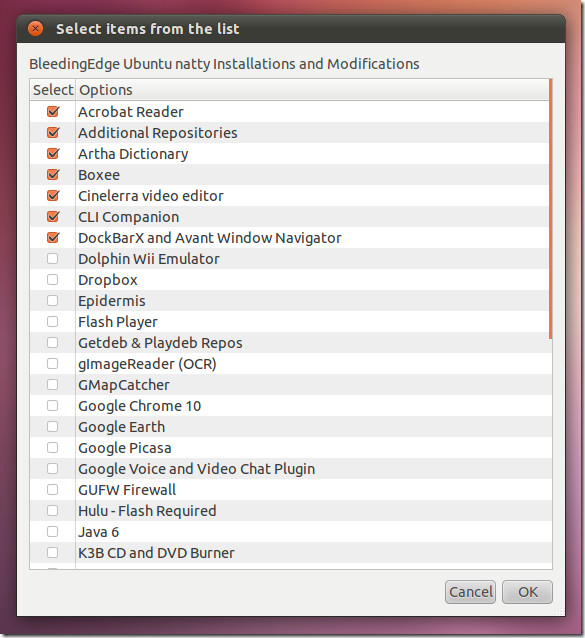This screenshot has width=585, height=638.
Task: Enable the Epidermis checkbox
Action: coord(52,301)
